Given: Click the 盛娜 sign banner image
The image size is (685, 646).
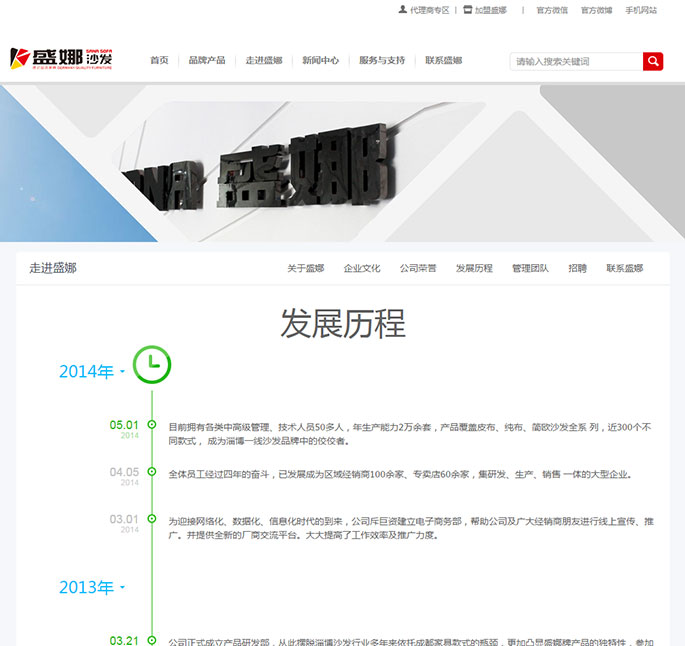Looking at the screenshot, I should click(342, 163).
